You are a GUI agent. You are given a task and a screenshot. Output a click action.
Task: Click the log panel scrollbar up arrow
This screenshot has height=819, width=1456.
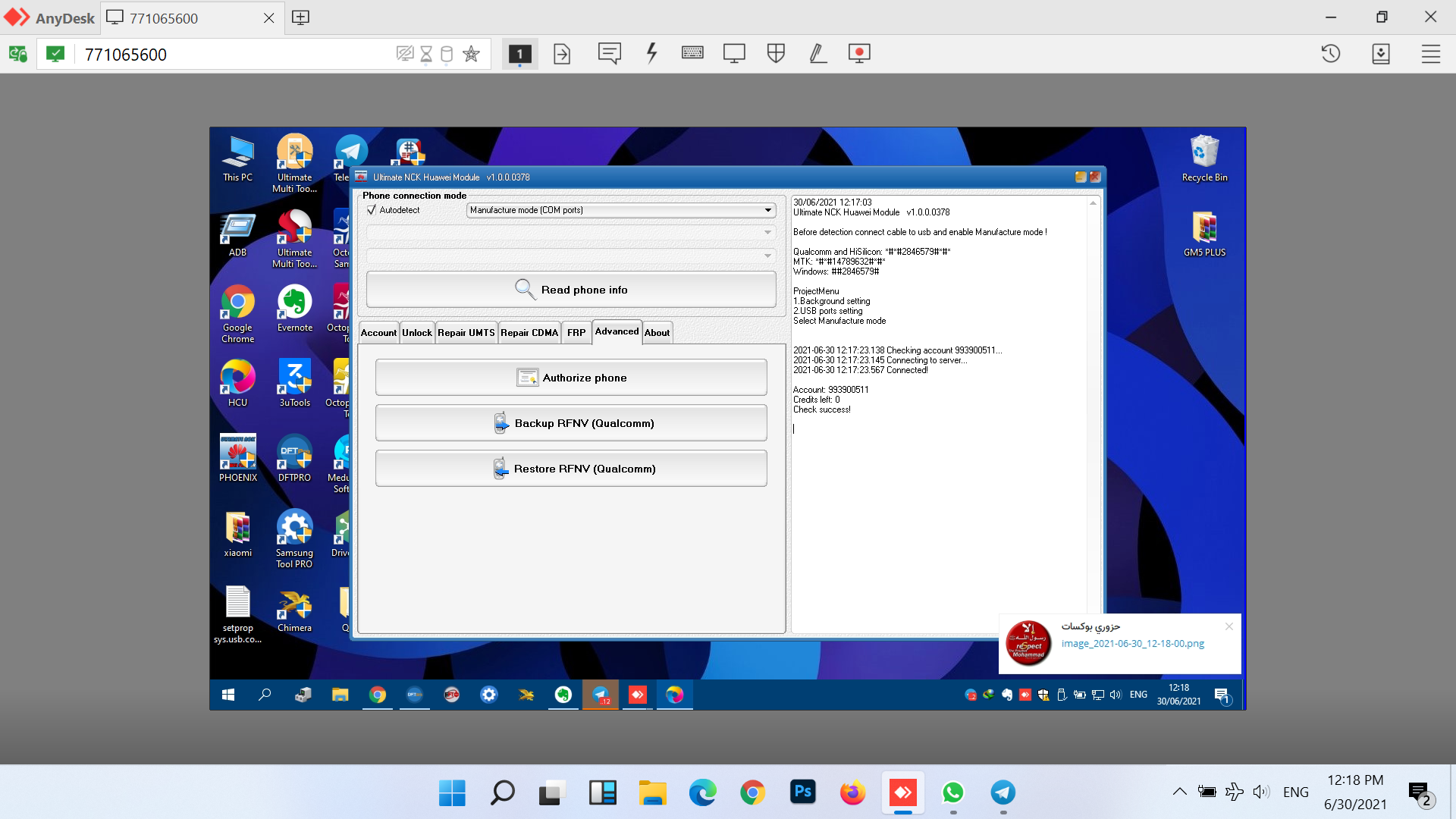click(1093, 203)
